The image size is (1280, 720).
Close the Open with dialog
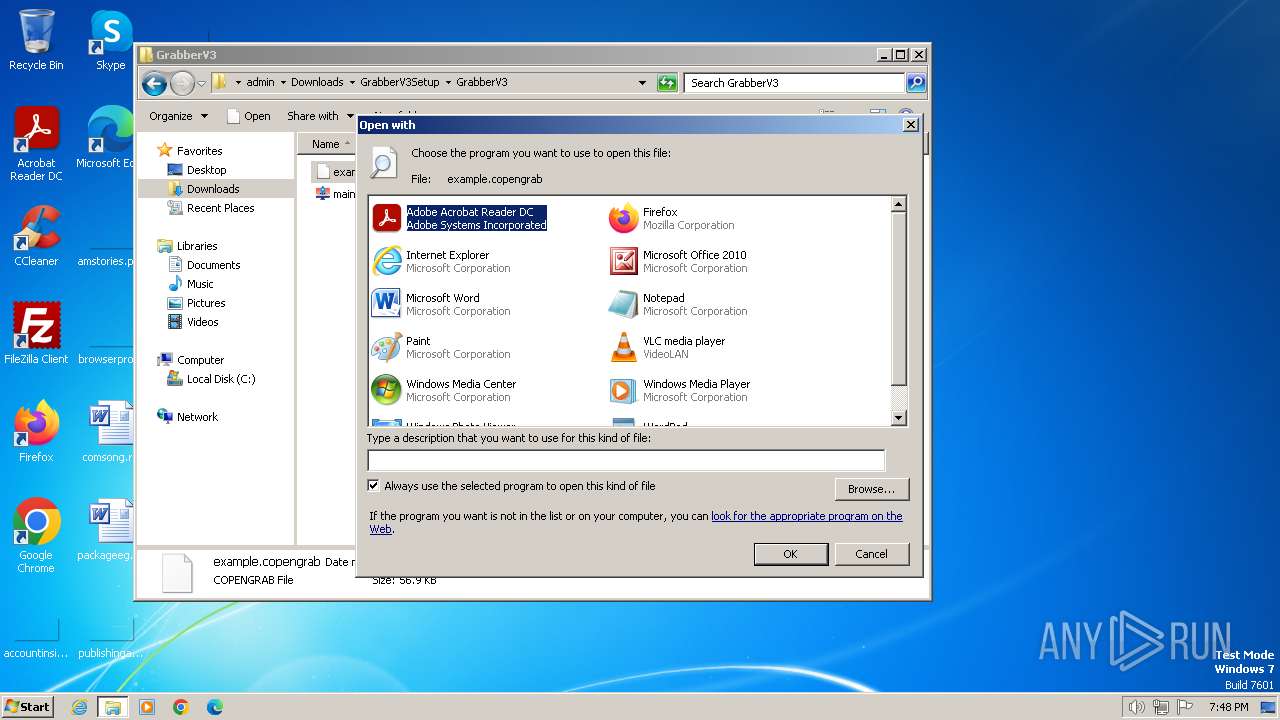point(910,125)
